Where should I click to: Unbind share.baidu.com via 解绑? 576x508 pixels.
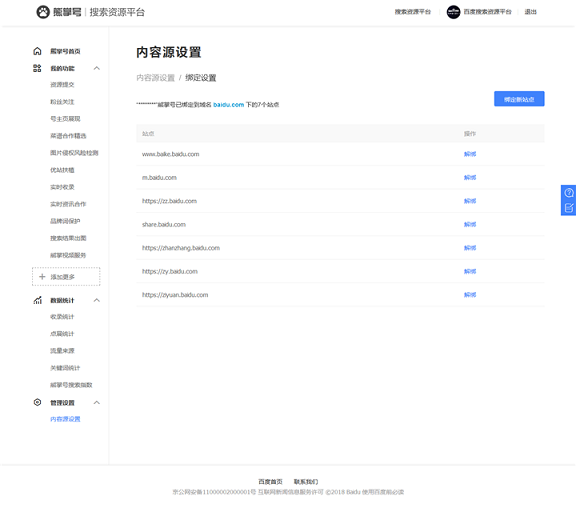(x=470, y=224)
